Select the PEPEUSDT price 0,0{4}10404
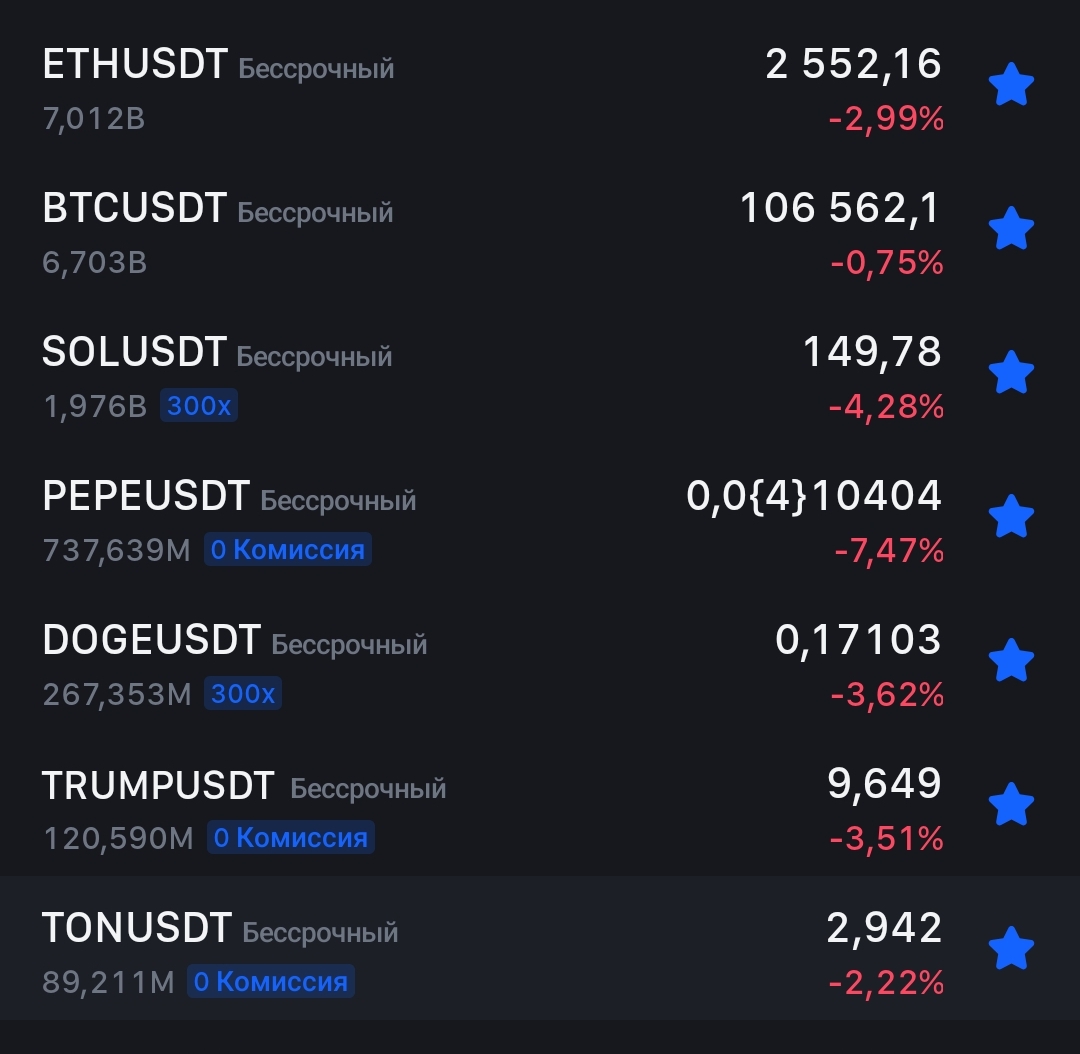This screenshot has width=1080, height=1054. (x=813, y=496)
